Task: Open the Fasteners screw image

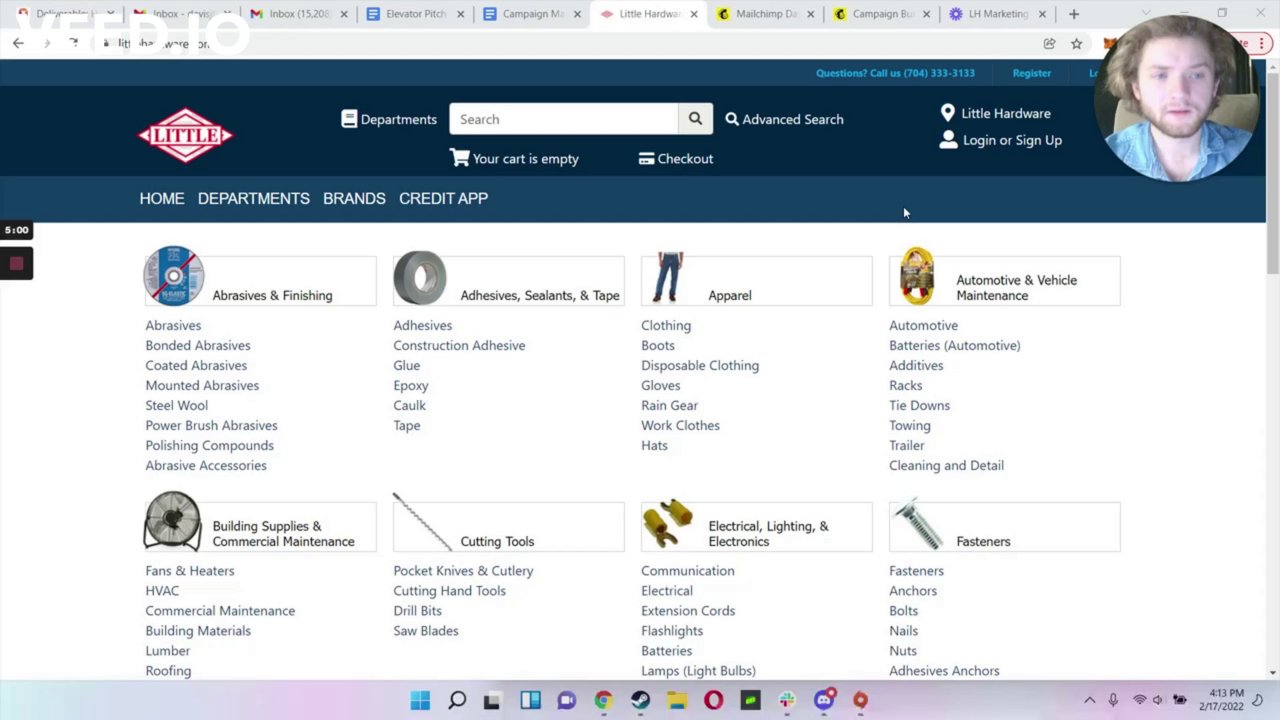Action: 917,525
